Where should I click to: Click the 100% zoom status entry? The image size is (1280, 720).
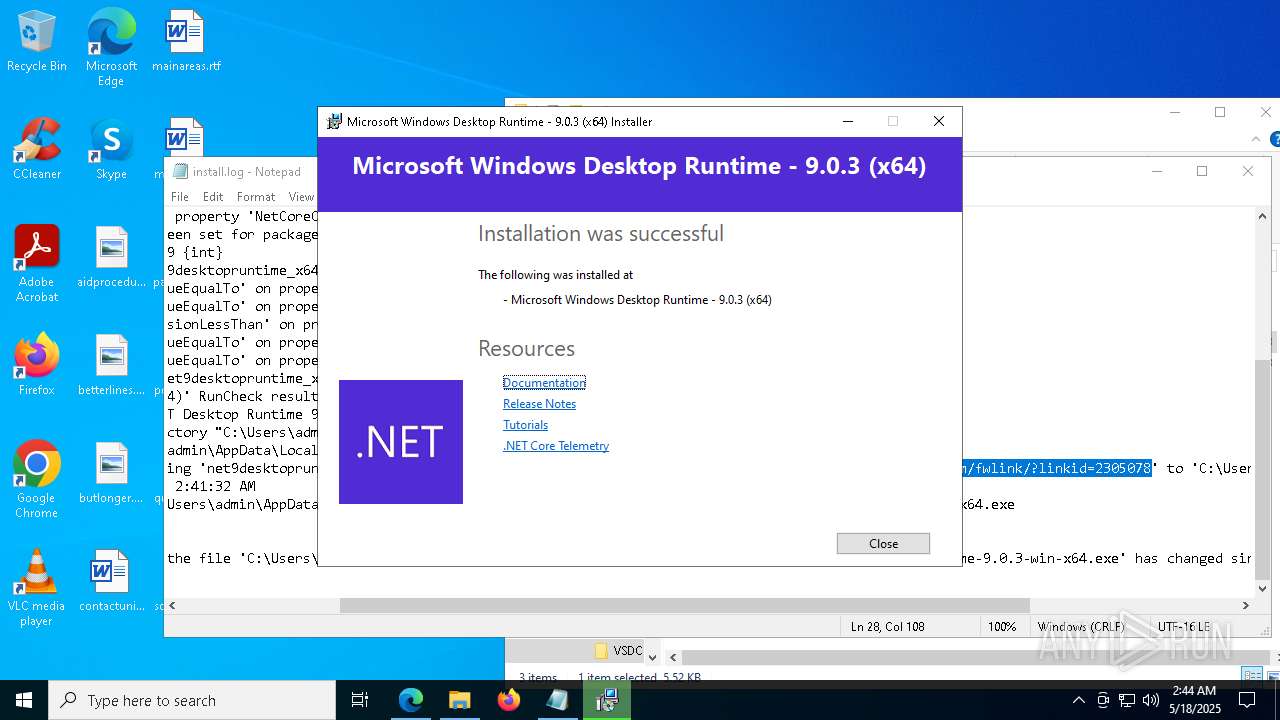click(1002, 626)
